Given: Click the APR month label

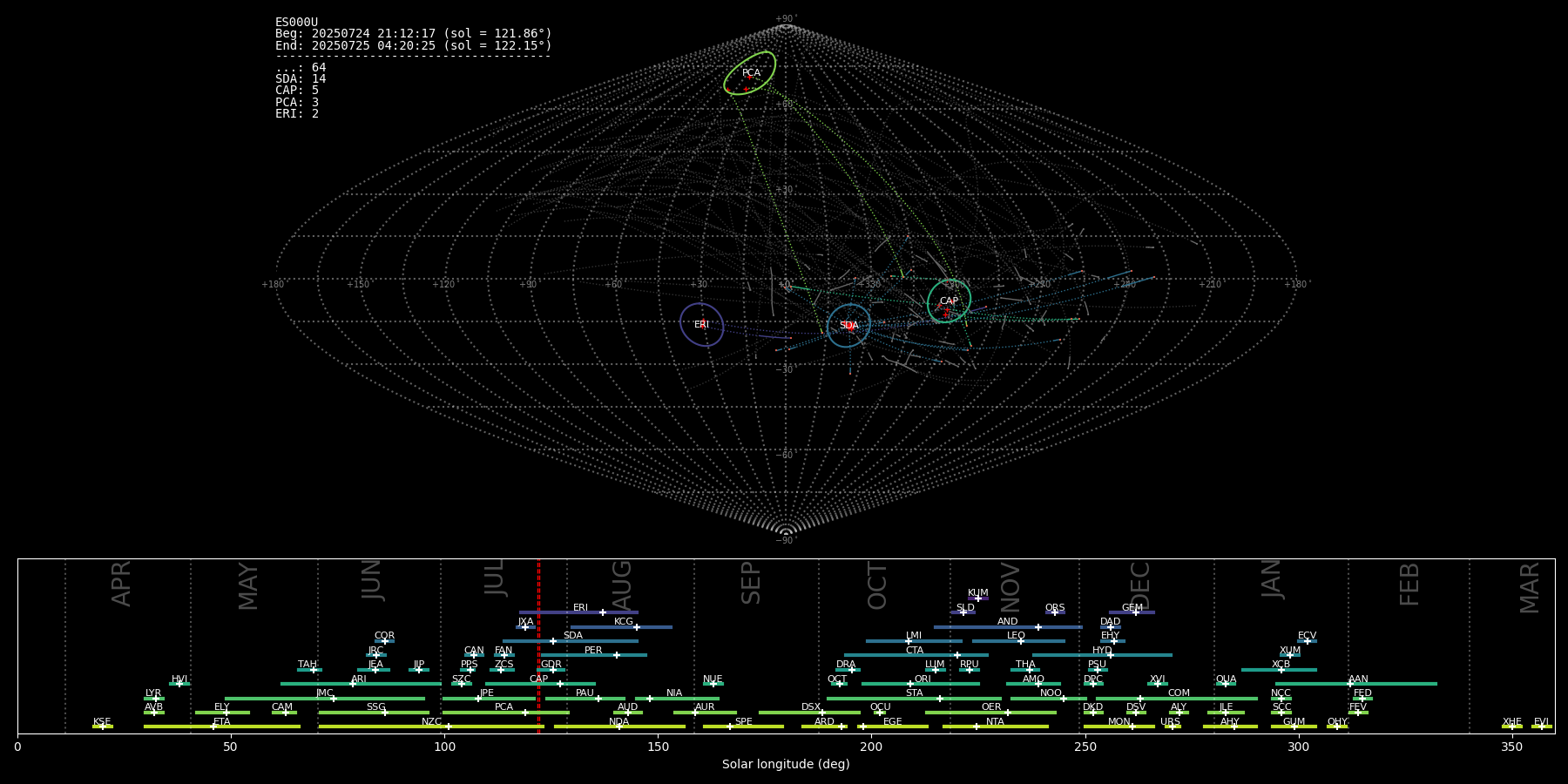Looking at the screenshot, I should pos(121,584).
